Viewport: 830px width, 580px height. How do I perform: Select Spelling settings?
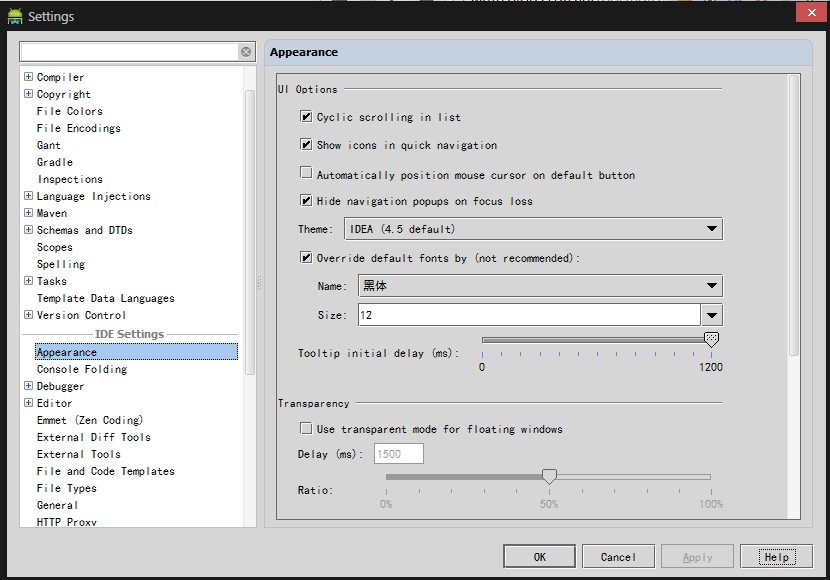pos(60,264)
